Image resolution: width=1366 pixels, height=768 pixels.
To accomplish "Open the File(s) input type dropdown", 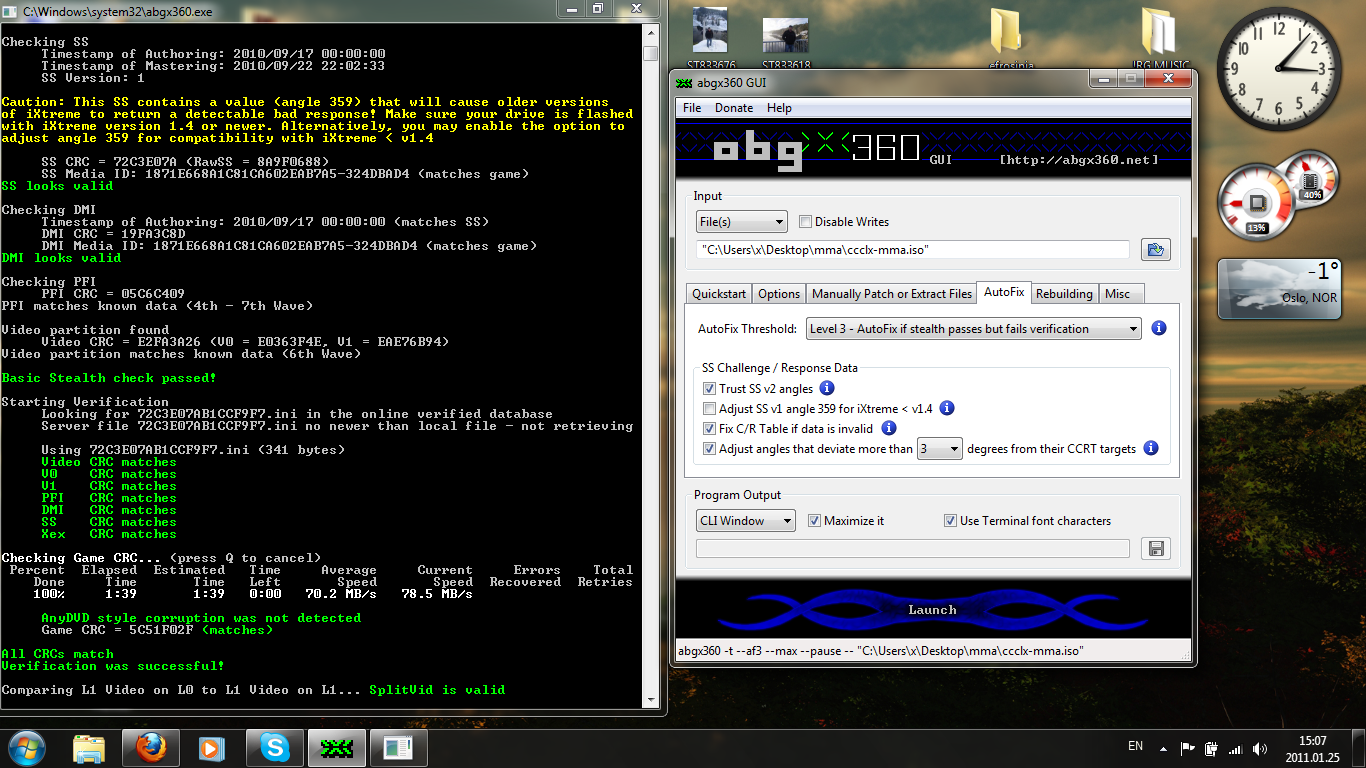I will (741, 222).
